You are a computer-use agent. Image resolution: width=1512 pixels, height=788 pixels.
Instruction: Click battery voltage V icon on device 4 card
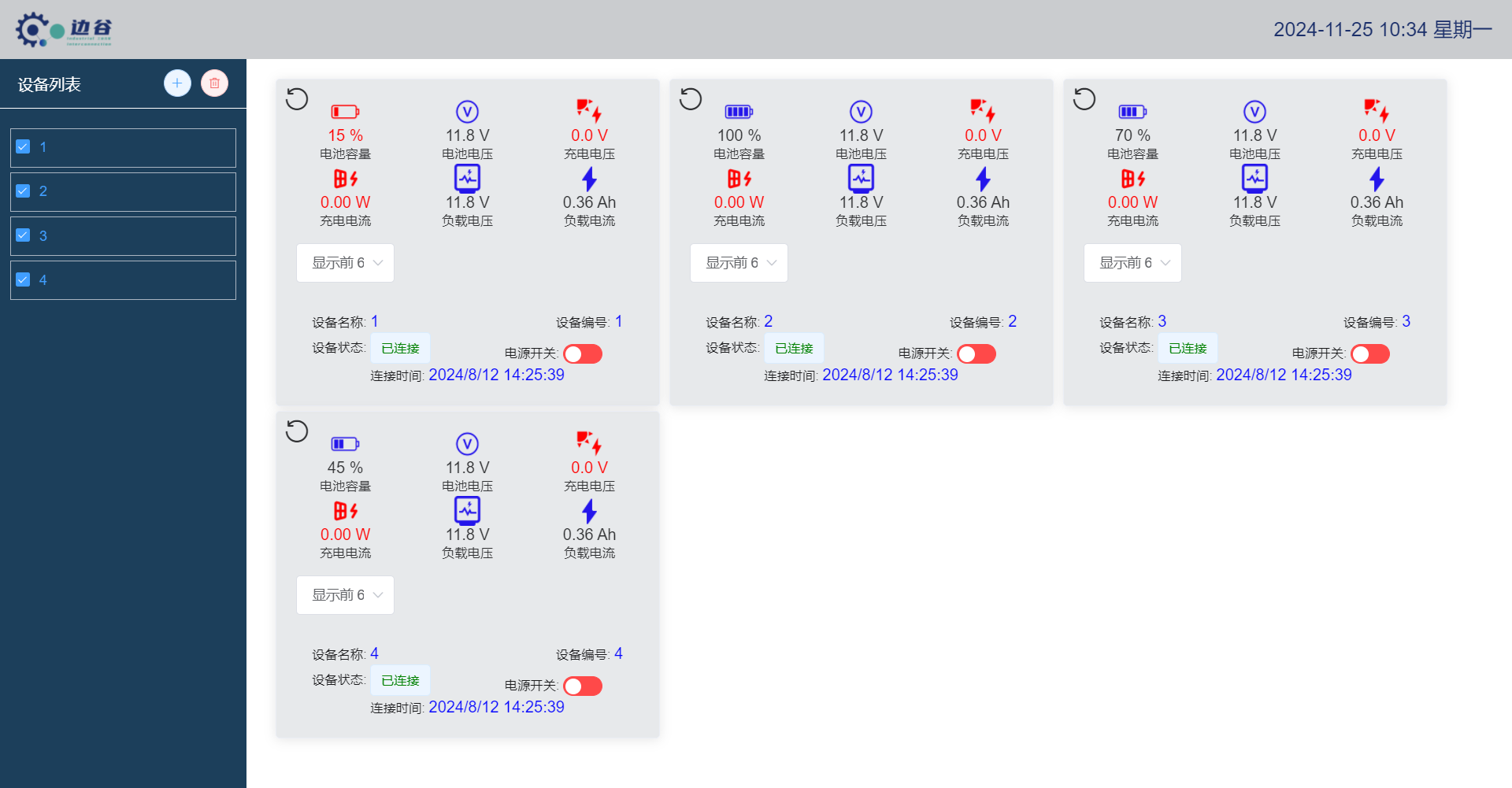pos(467,444)
